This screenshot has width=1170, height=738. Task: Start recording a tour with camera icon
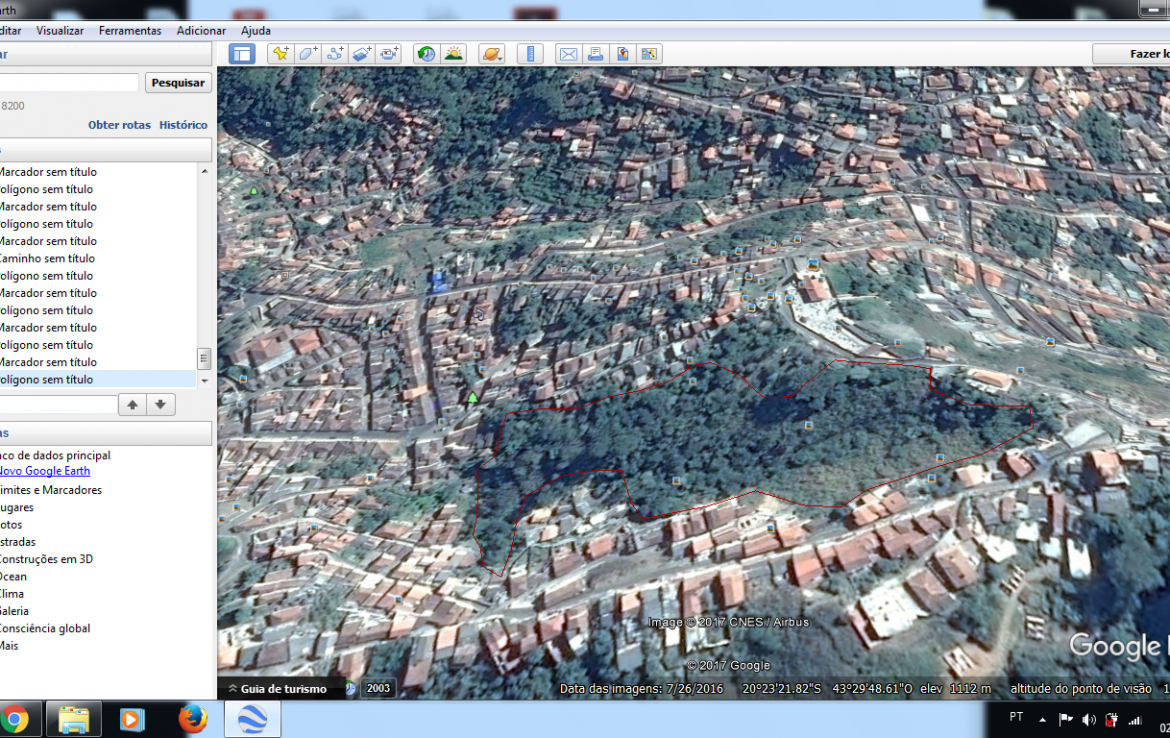pyautogui.click(x=389, y=54)
